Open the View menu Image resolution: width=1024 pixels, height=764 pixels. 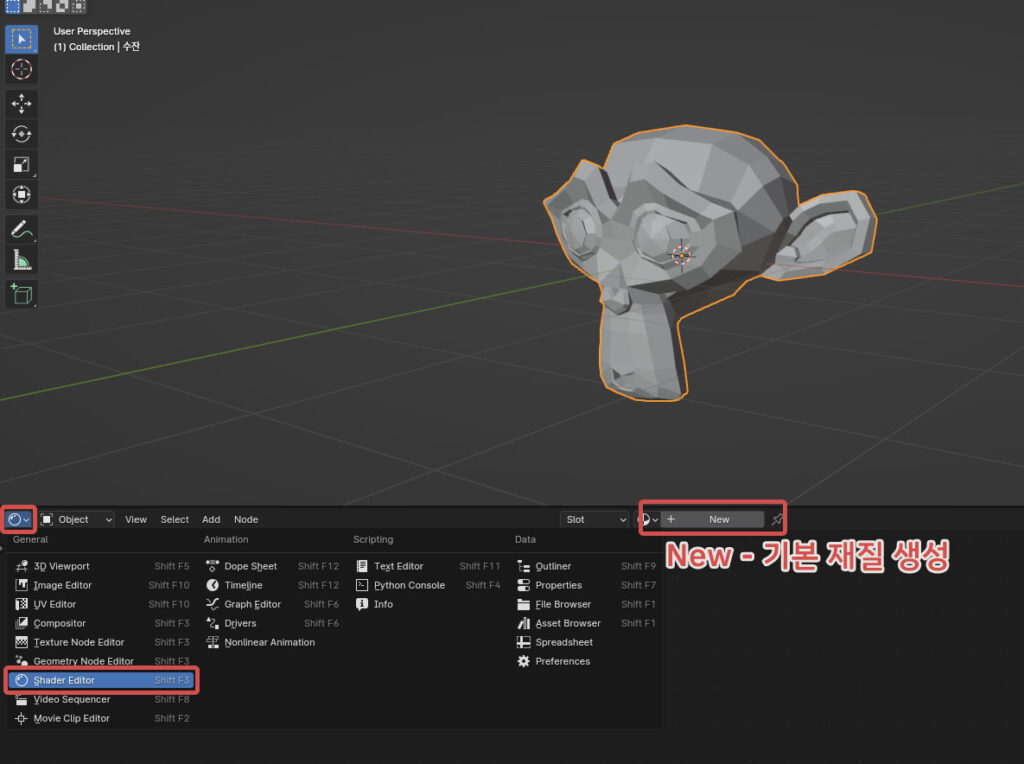click(x=136, y=520)
